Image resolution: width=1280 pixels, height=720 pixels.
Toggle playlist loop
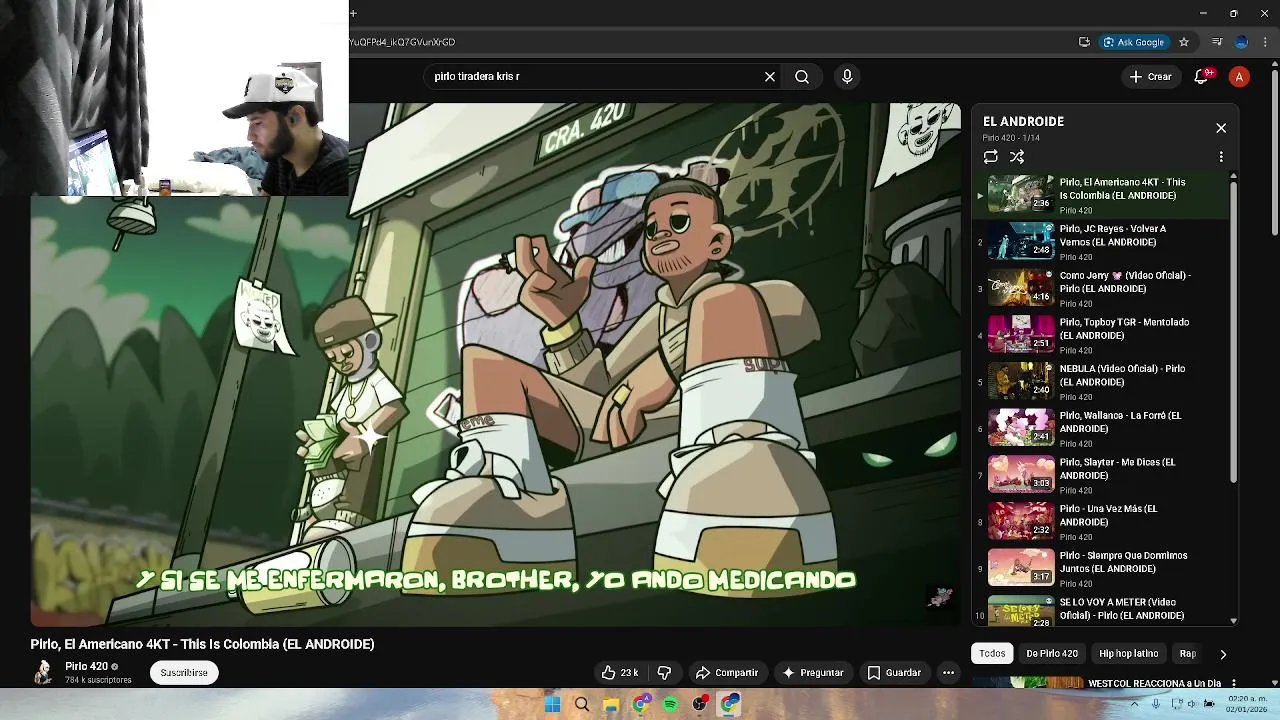990,157
